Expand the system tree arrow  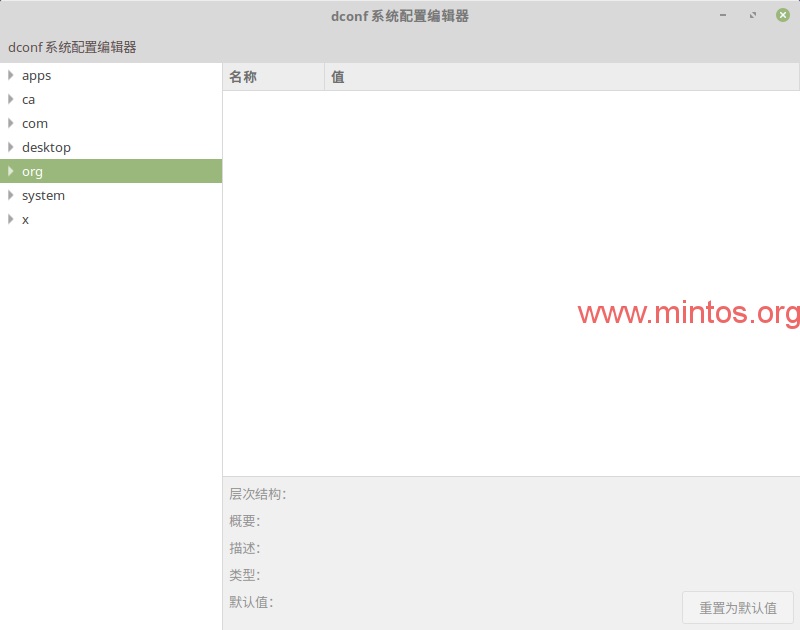(11, 195)
